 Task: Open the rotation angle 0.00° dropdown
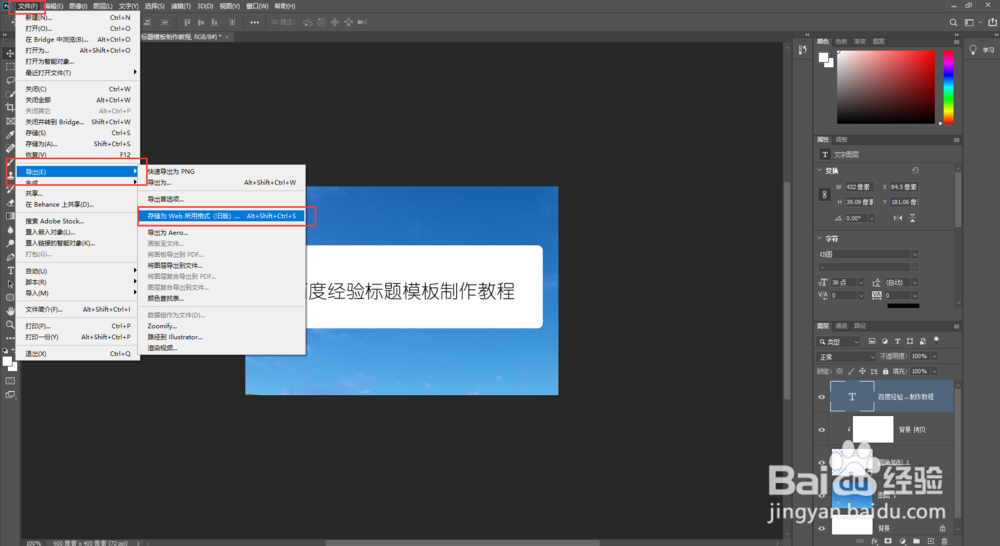pos(871,218)
